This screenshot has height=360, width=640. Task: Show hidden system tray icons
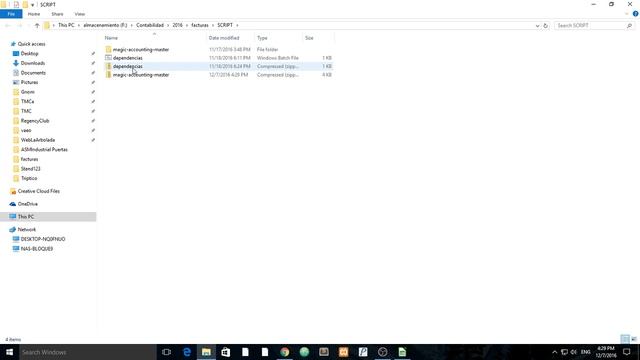554,352
